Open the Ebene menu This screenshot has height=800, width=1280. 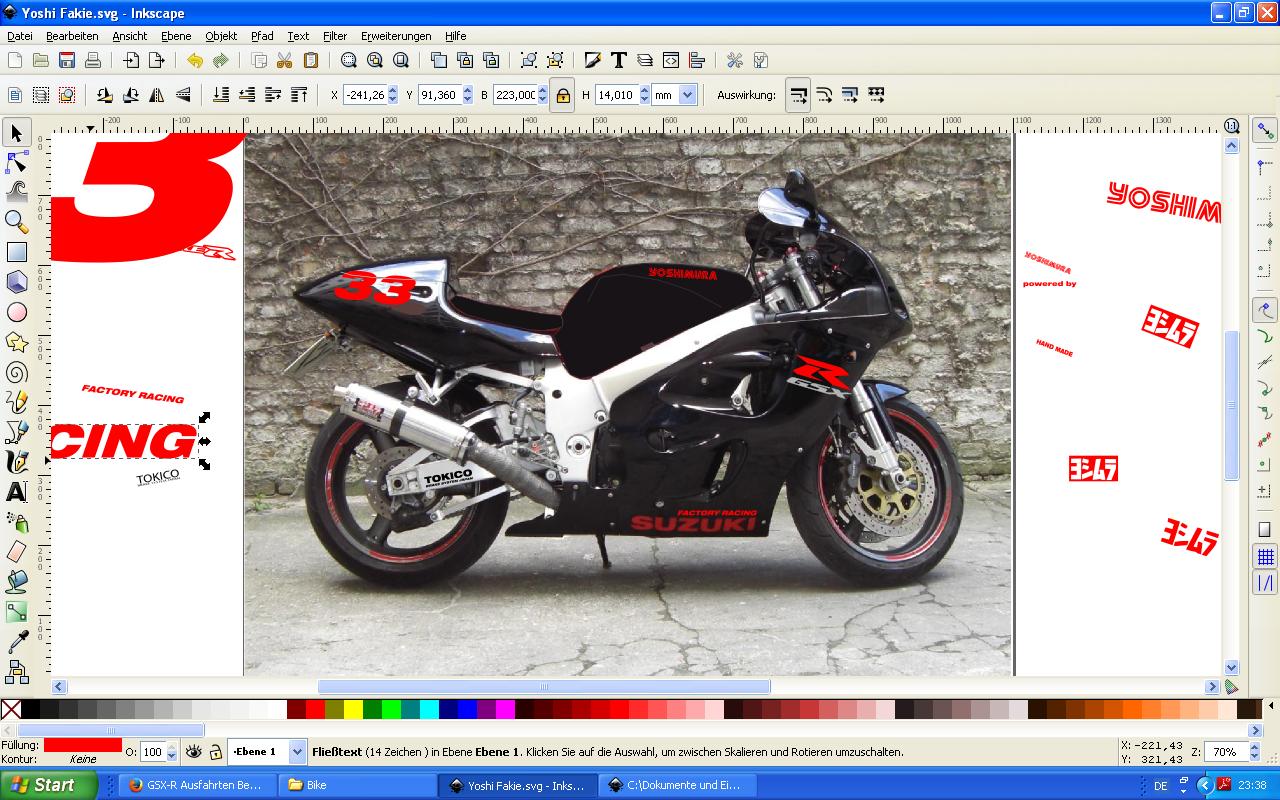[176, 36]
